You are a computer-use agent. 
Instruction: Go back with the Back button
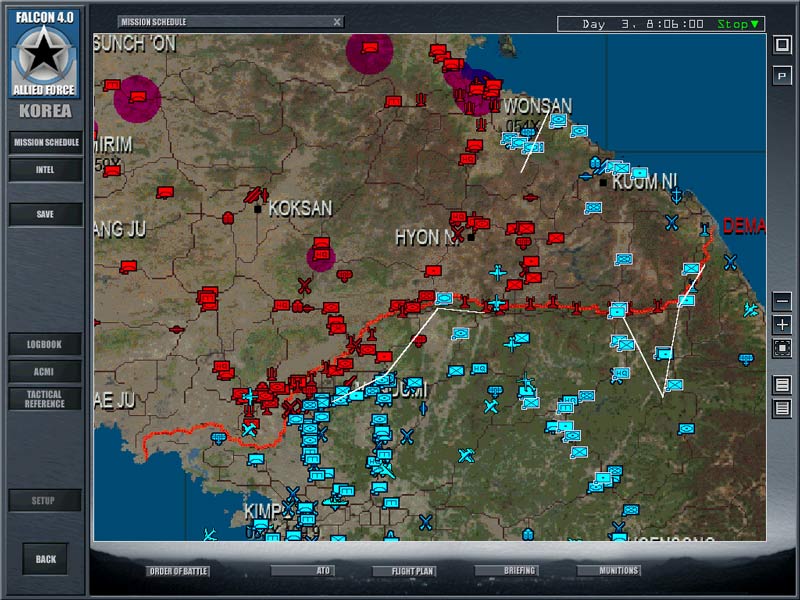(45, 559)
